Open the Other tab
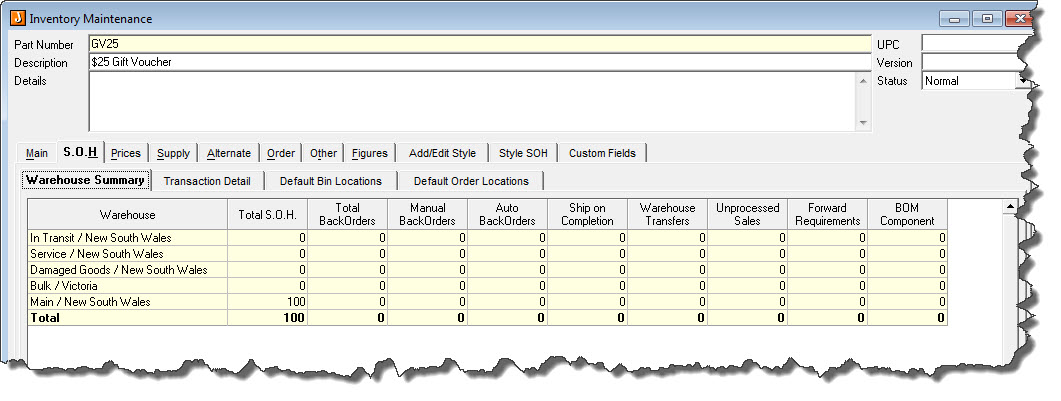The image size is (1061, 401). [x=323, y=153]
